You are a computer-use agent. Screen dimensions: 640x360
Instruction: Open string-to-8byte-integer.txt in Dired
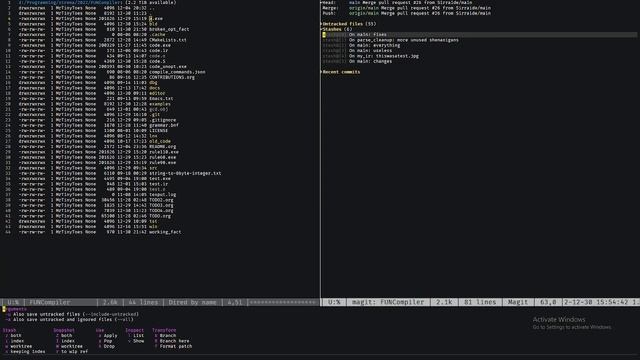pos(185,173)
